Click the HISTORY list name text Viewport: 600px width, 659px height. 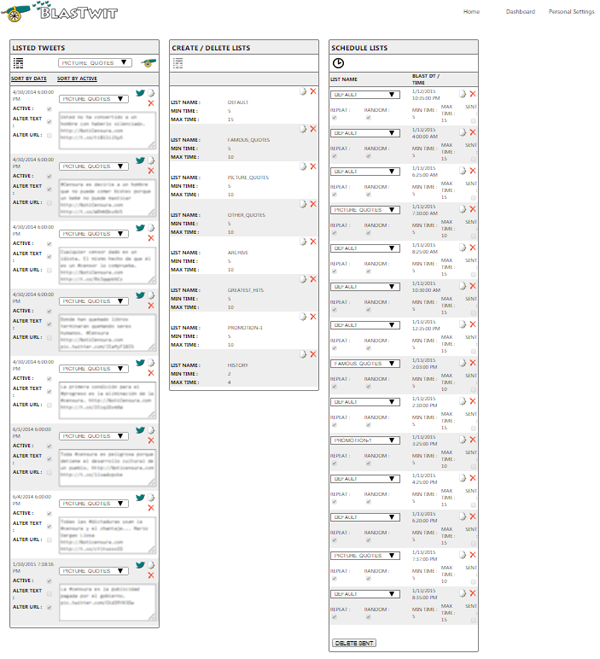(x=238, y=365)
